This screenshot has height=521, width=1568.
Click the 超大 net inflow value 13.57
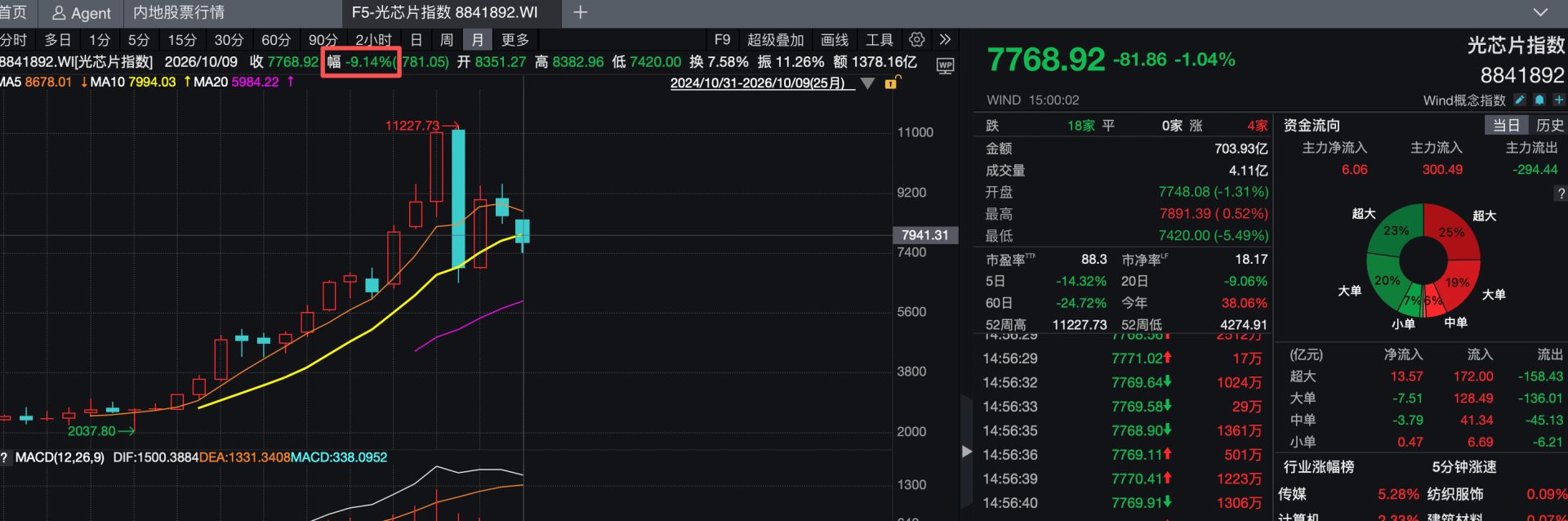(x=1406, y=376)
